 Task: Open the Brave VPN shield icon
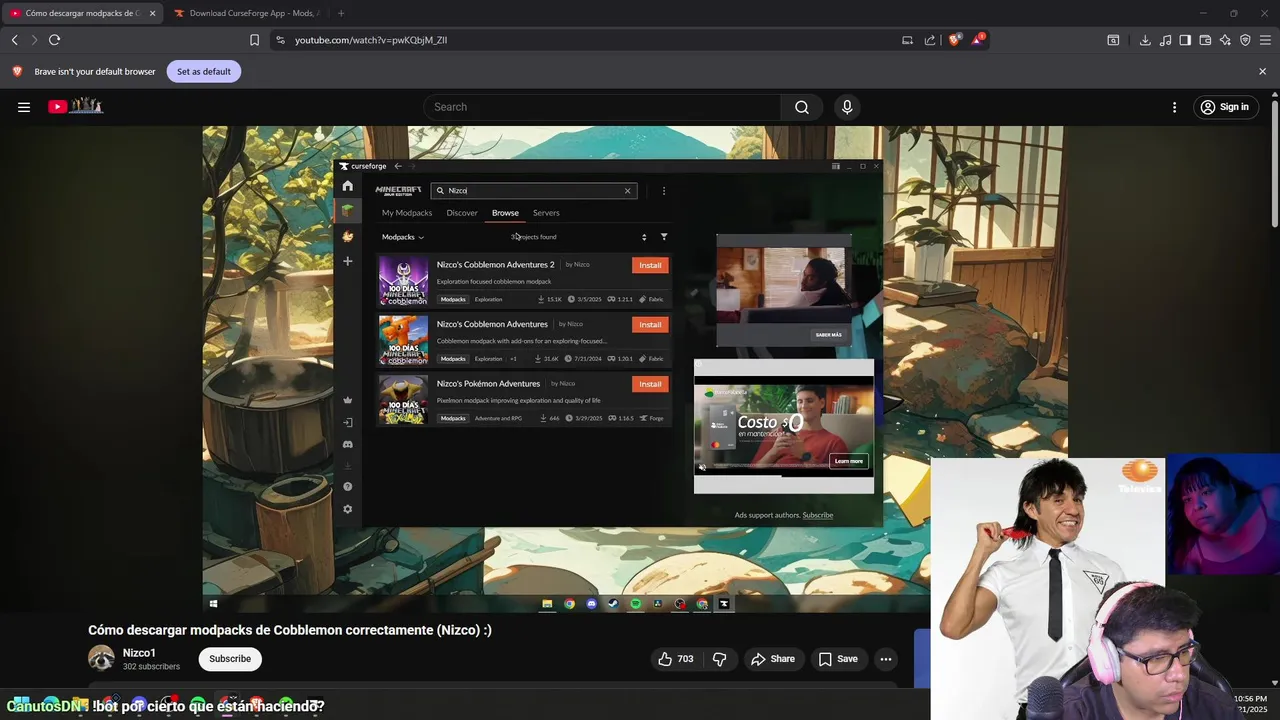click(x=1245, y=40)
